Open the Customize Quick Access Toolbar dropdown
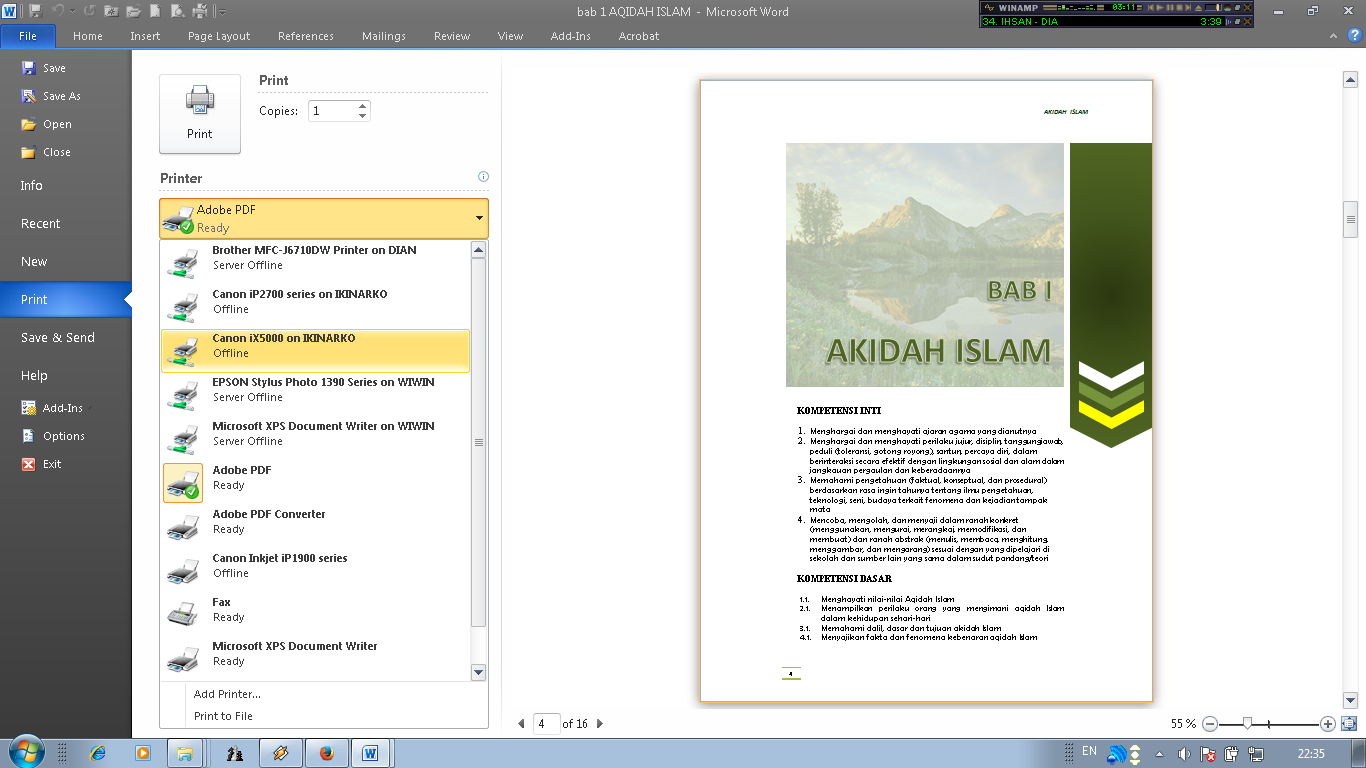 222,12
